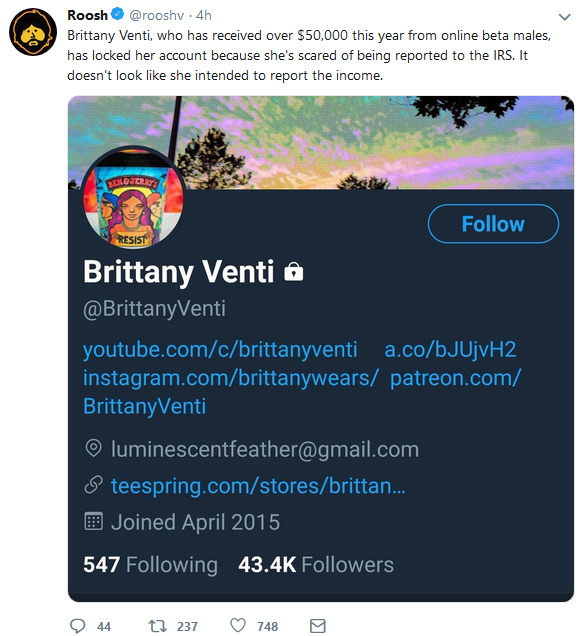The height and width of the screenshot is (636, 581).
Task: Open the direct message envelope icon
Action: (318, 626)
